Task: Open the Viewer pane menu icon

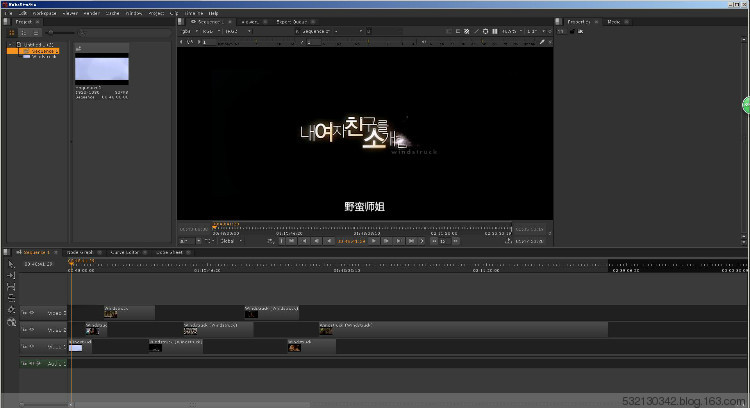Action: point(180,22)
